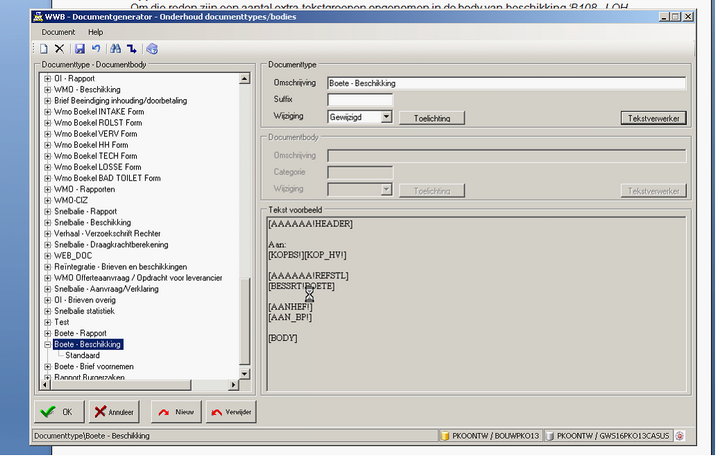Viewport: 716px width, 456px height.
Task: Click the Search binoculars icon
Action: tap(116, 48)
